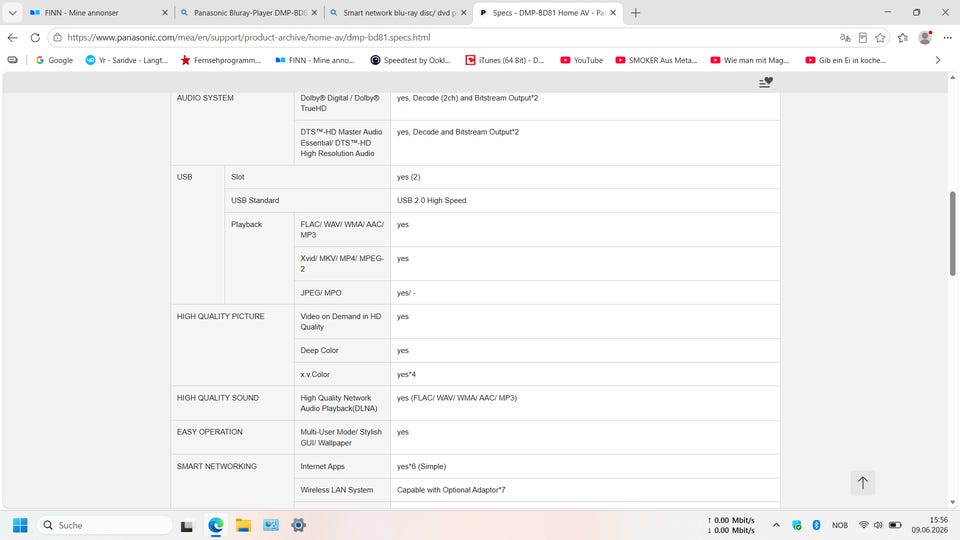Open the volume speaker tray icon
Screen dimensions: 960x540
coord(879,525)
